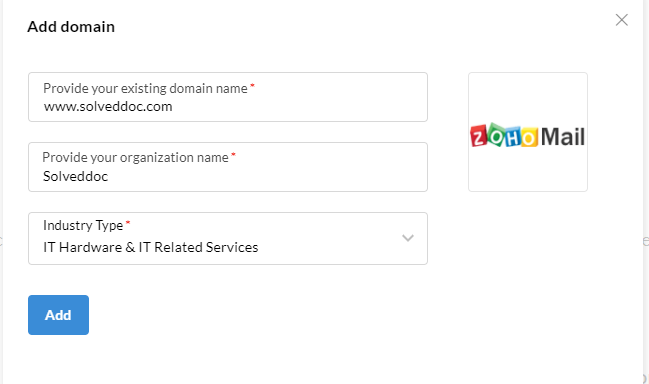Click the Provide your organization name label

point(135,157)
